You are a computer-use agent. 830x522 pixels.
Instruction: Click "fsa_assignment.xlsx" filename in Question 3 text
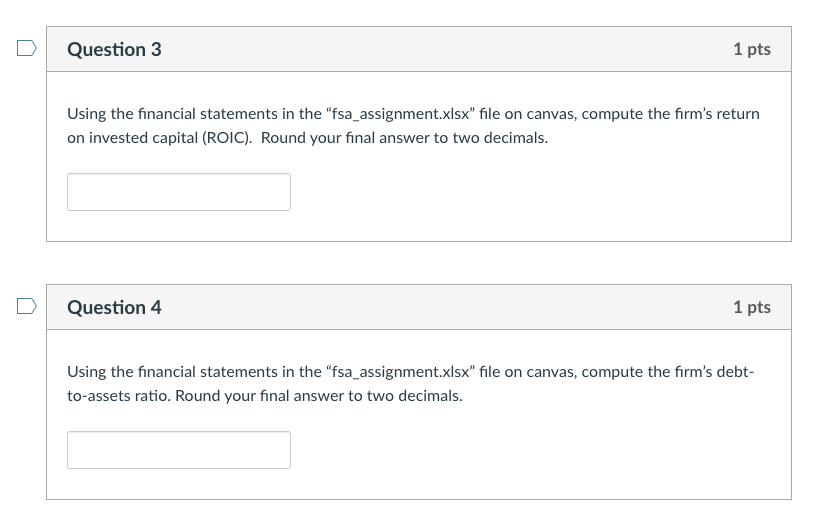tap(405, 114)
